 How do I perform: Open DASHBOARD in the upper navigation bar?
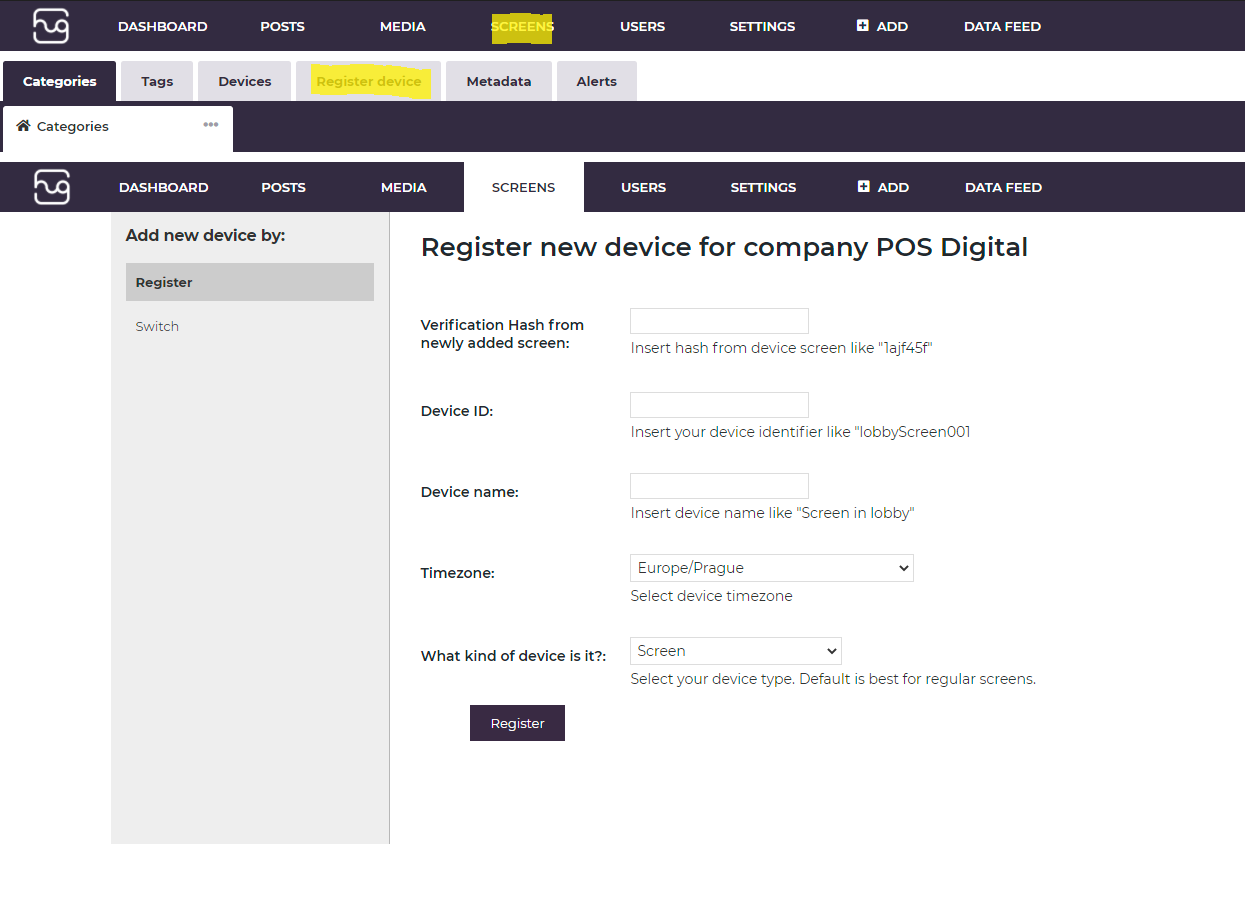(163, 26)
